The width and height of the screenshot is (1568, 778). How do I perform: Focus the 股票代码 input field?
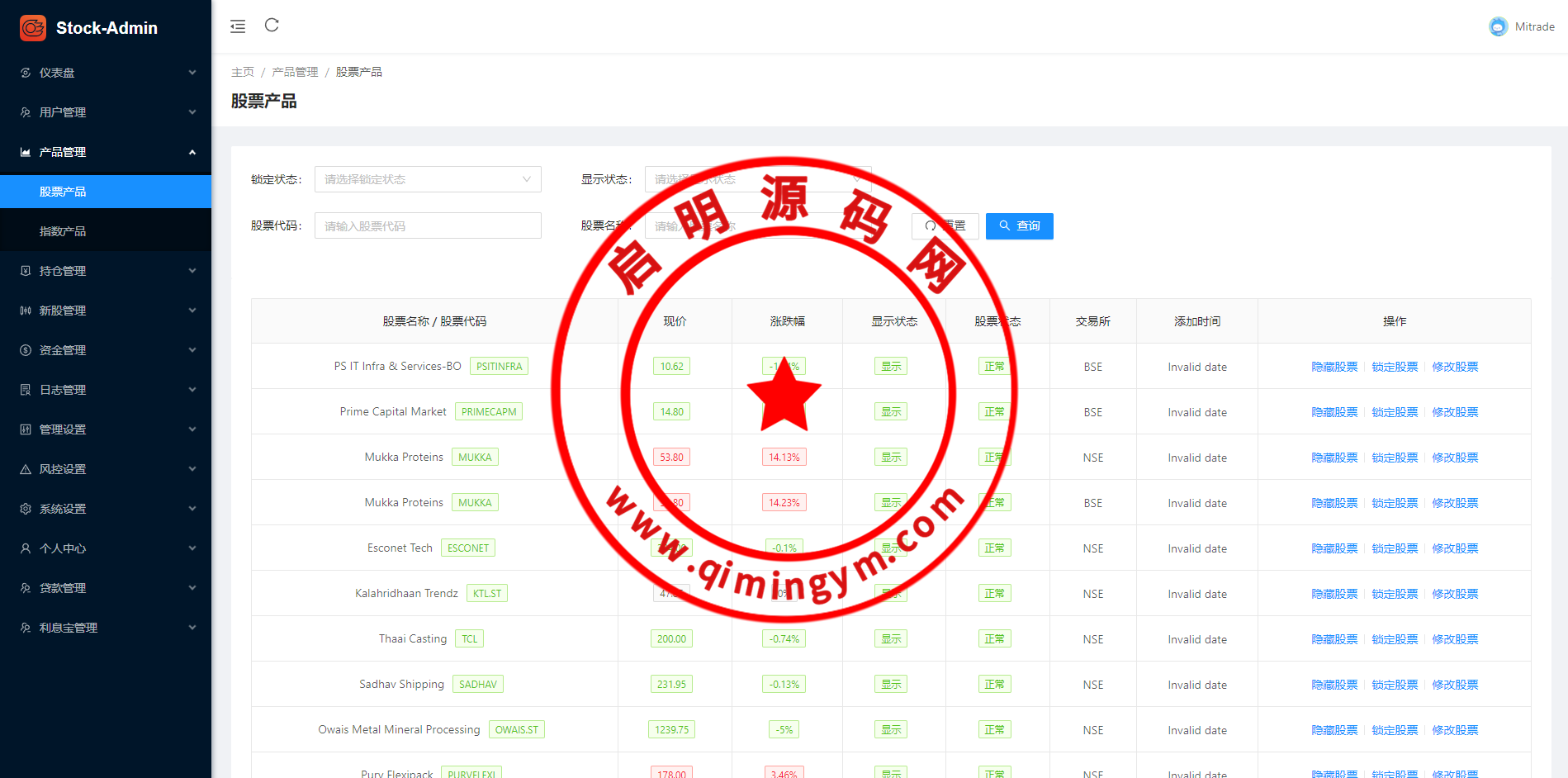428,226
